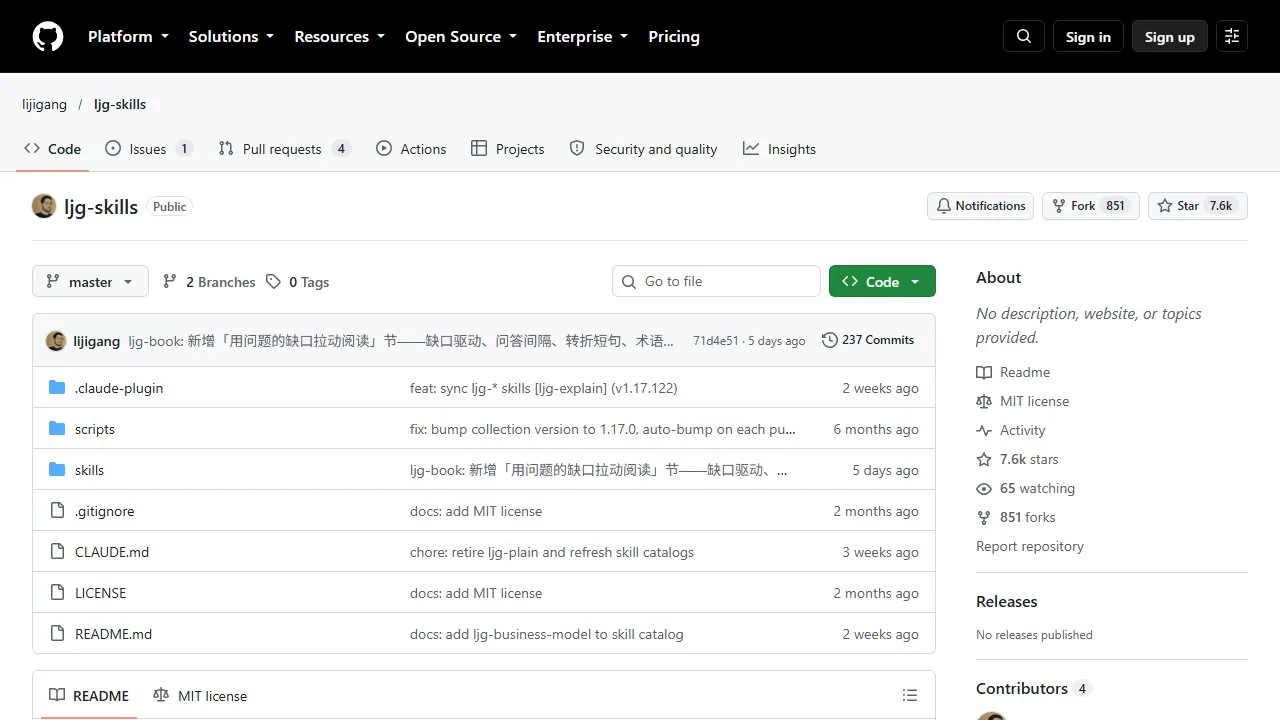This screenshot has height=720, width=1280.
Task: Expand the Solutions menu
Action: point(231,36)
